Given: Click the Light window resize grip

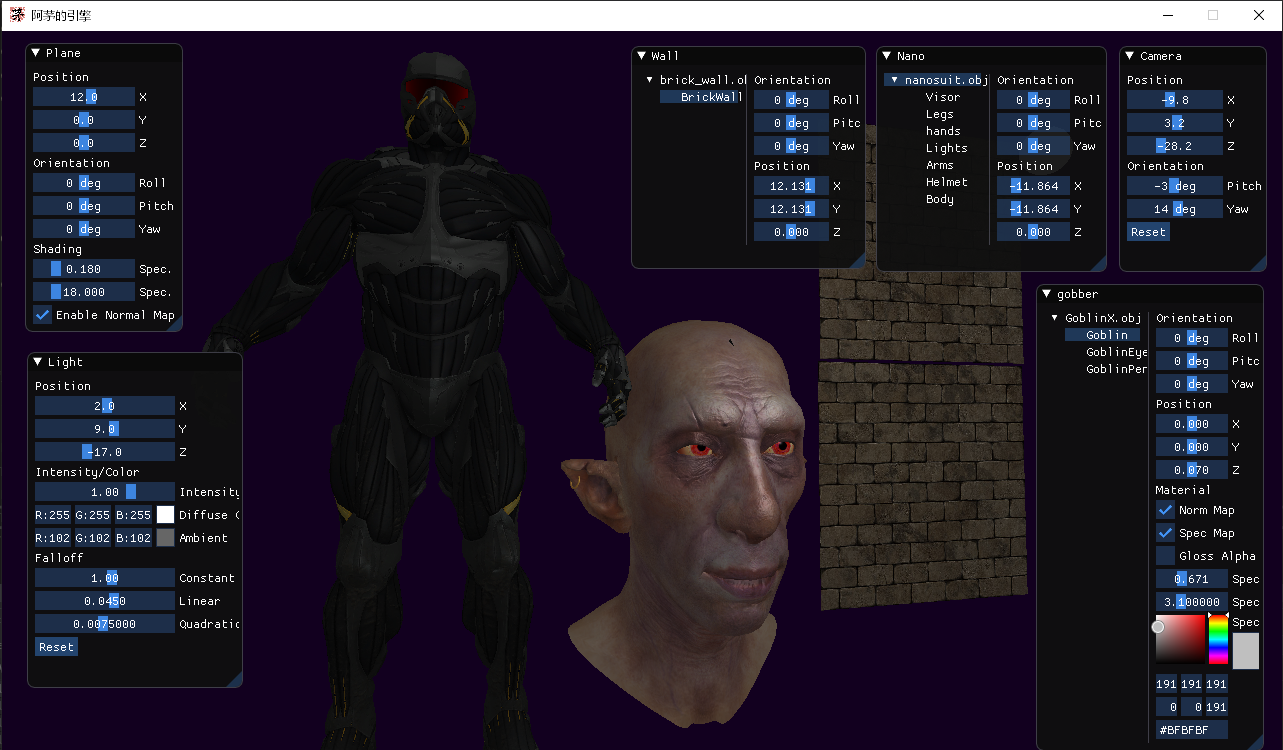Looking at the screenshot, I should click(x=235, y=680).
